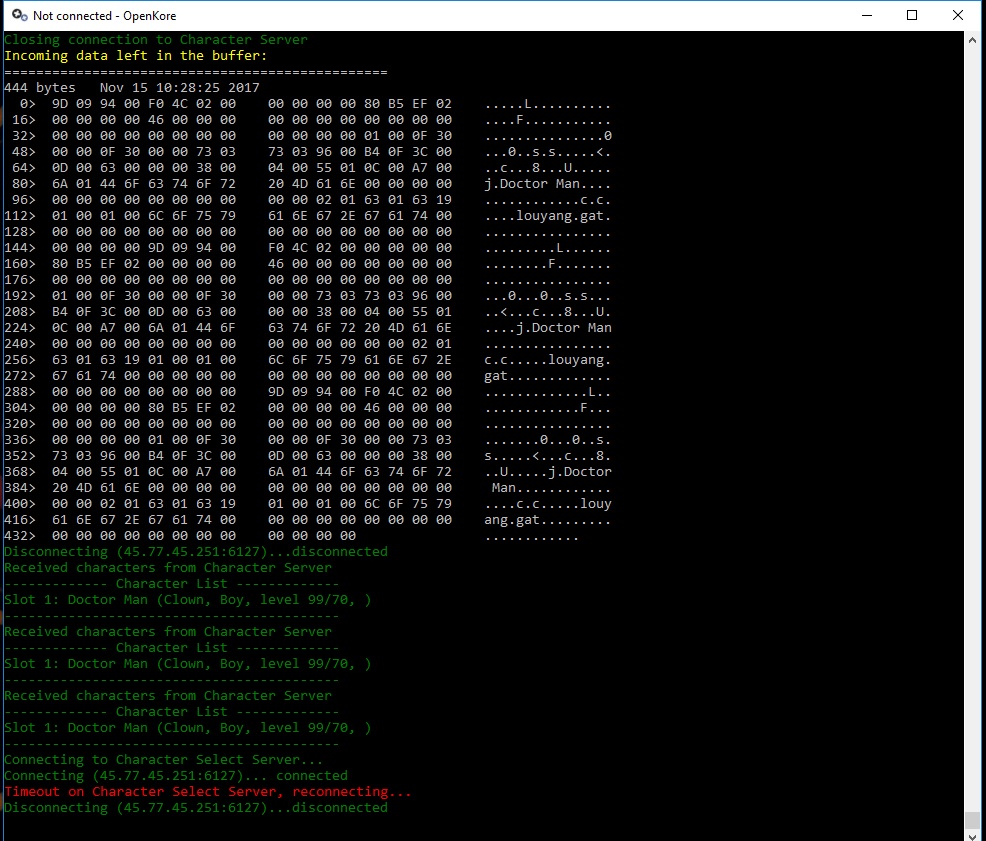Screen dimensions: 986x841
Task: Click hex dump row at offset '304>'
Action: click(308, 408)
